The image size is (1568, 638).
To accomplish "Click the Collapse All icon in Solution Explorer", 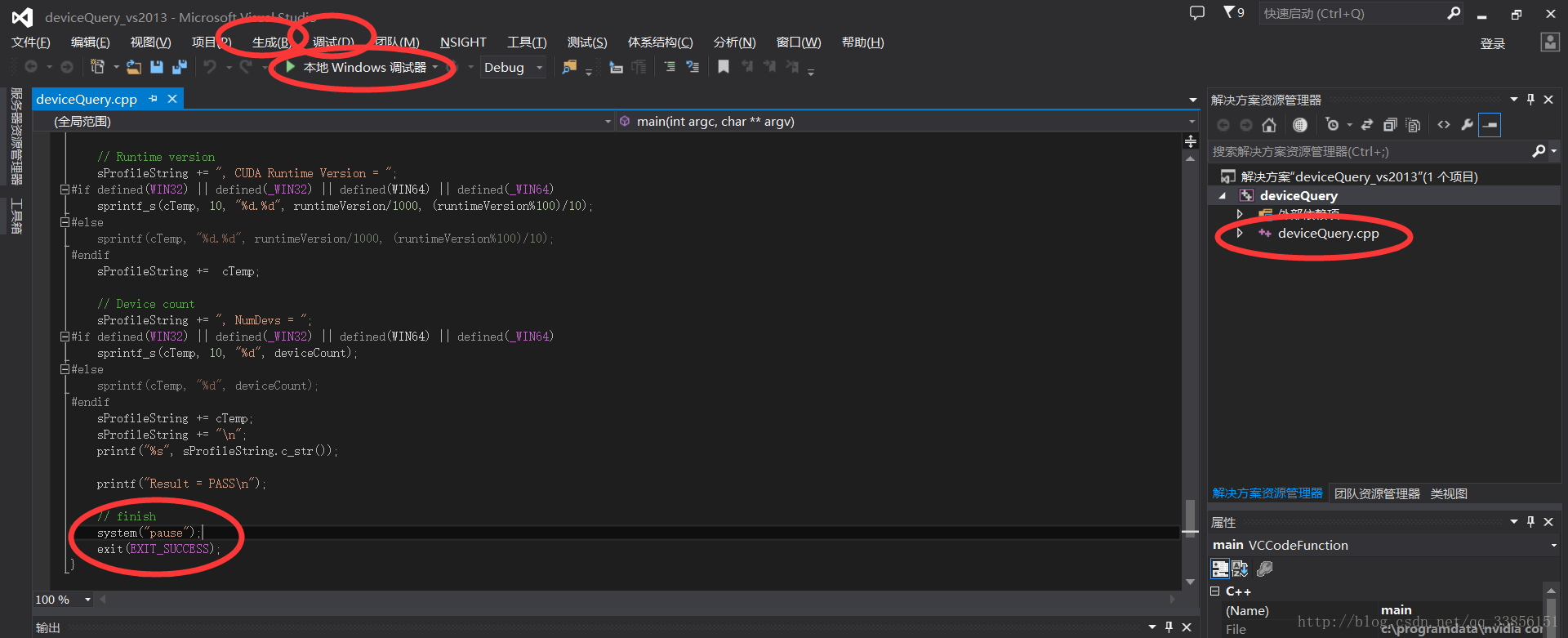I will (x=1390, y=125).
